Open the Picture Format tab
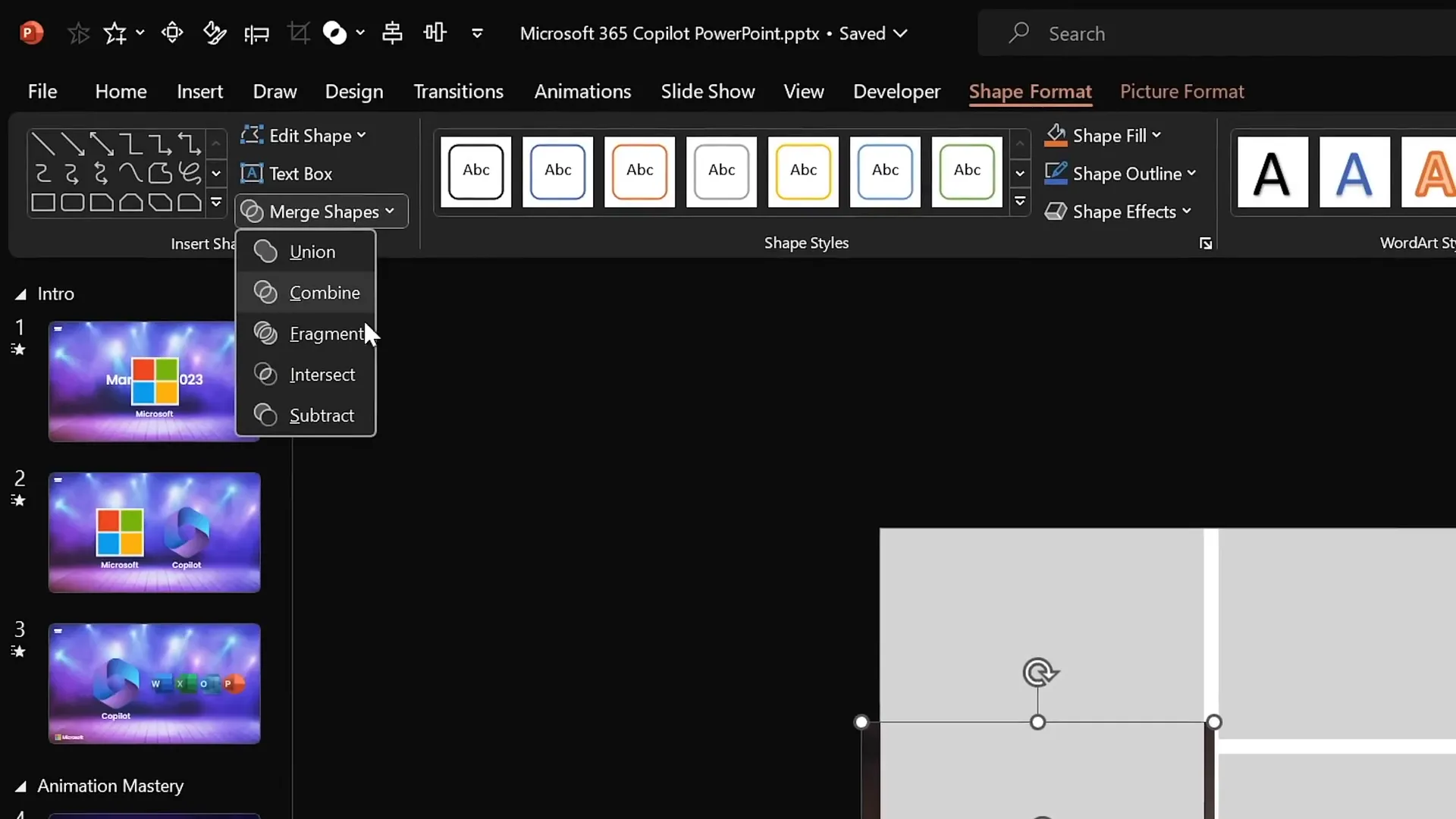1456x819 pixels. [x=1181, y=91]
